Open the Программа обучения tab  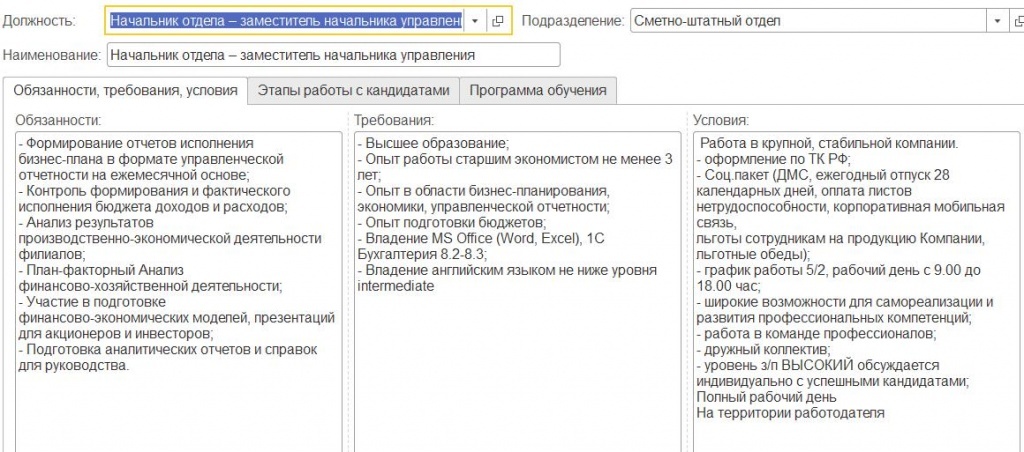click(x=538, y=90)
